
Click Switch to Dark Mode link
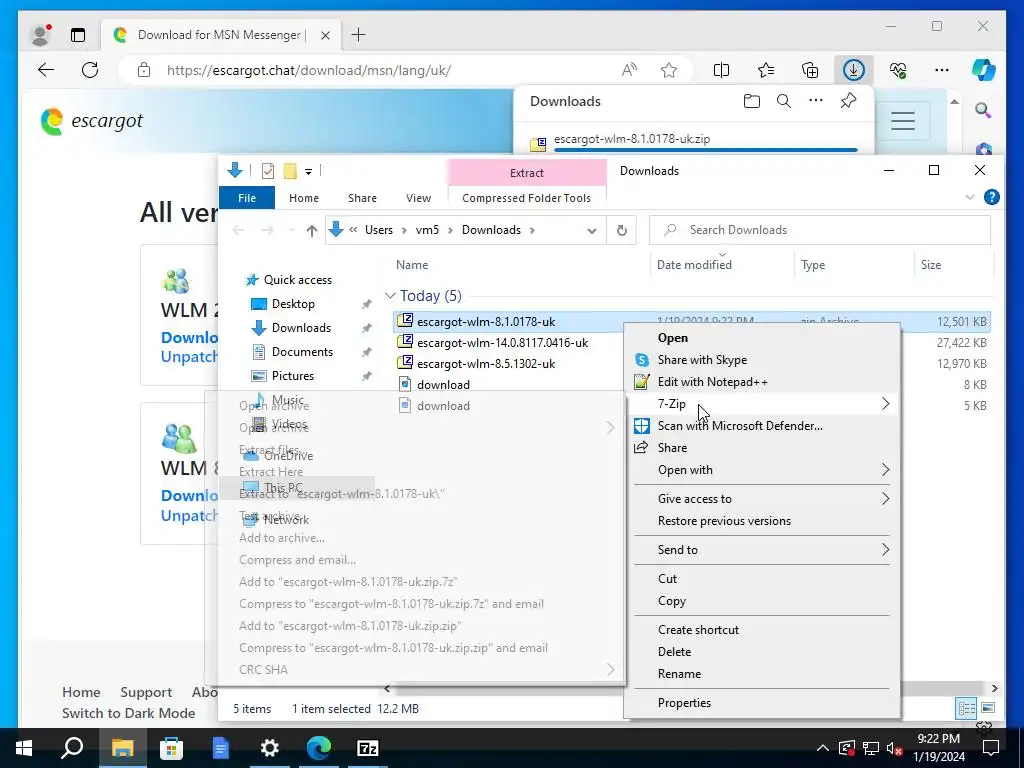coord(129,713)
